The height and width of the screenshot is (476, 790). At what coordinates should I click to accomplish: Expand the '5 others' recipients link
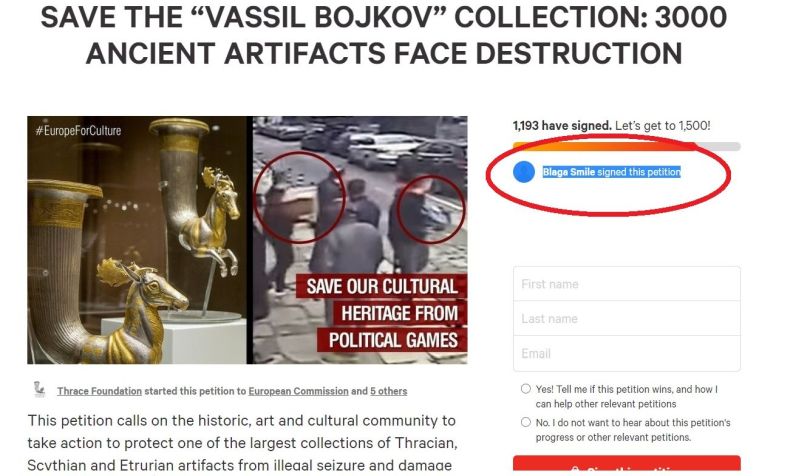388,391
